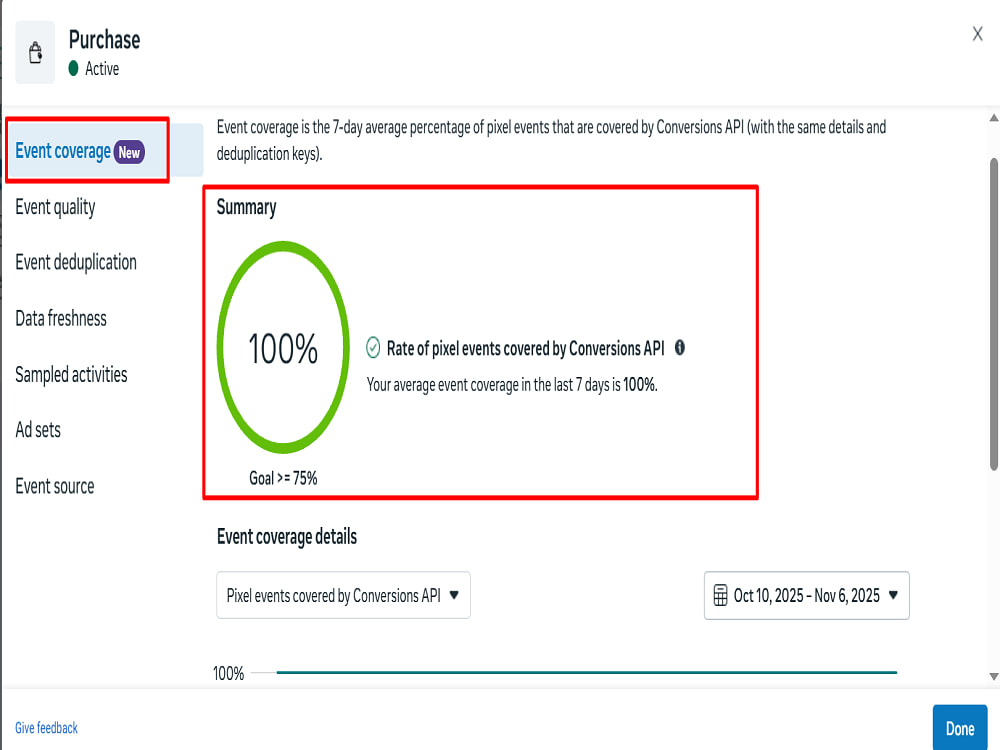Close the Purchase dialog with X
1000x750 pixels.
tap(977, 34)
